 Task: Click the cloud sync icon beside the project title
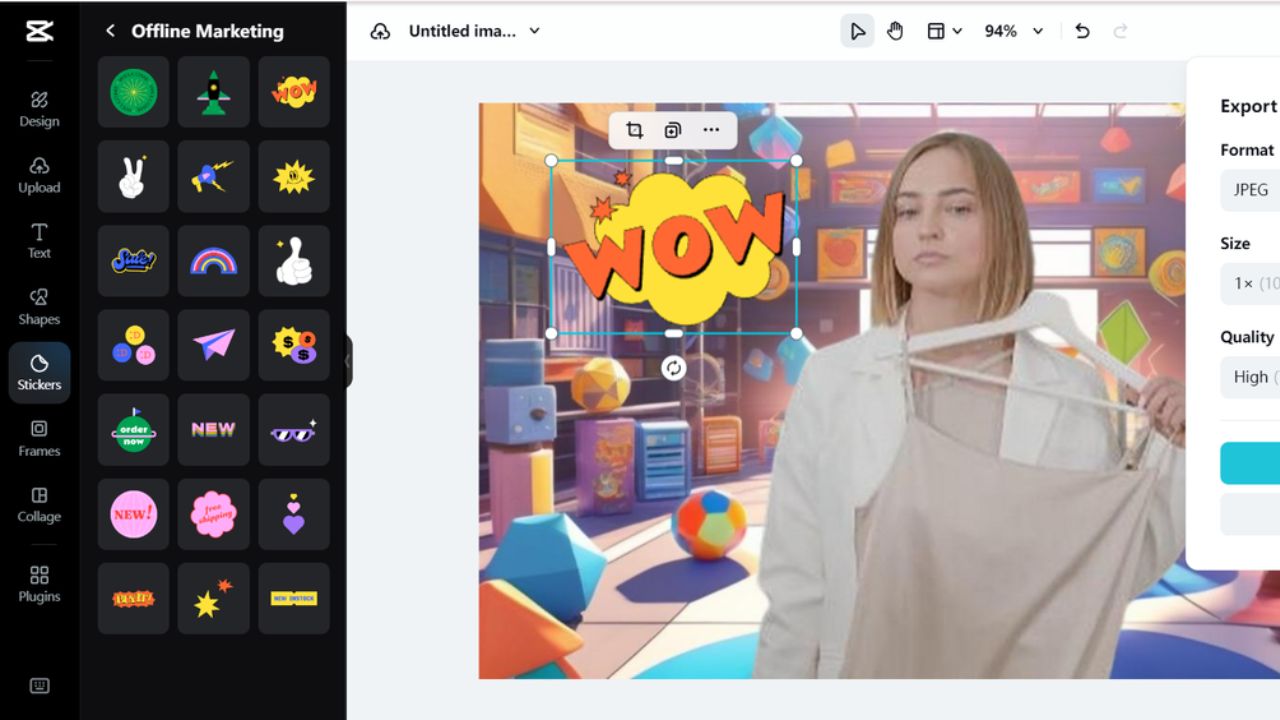click(x=380, y=31)
